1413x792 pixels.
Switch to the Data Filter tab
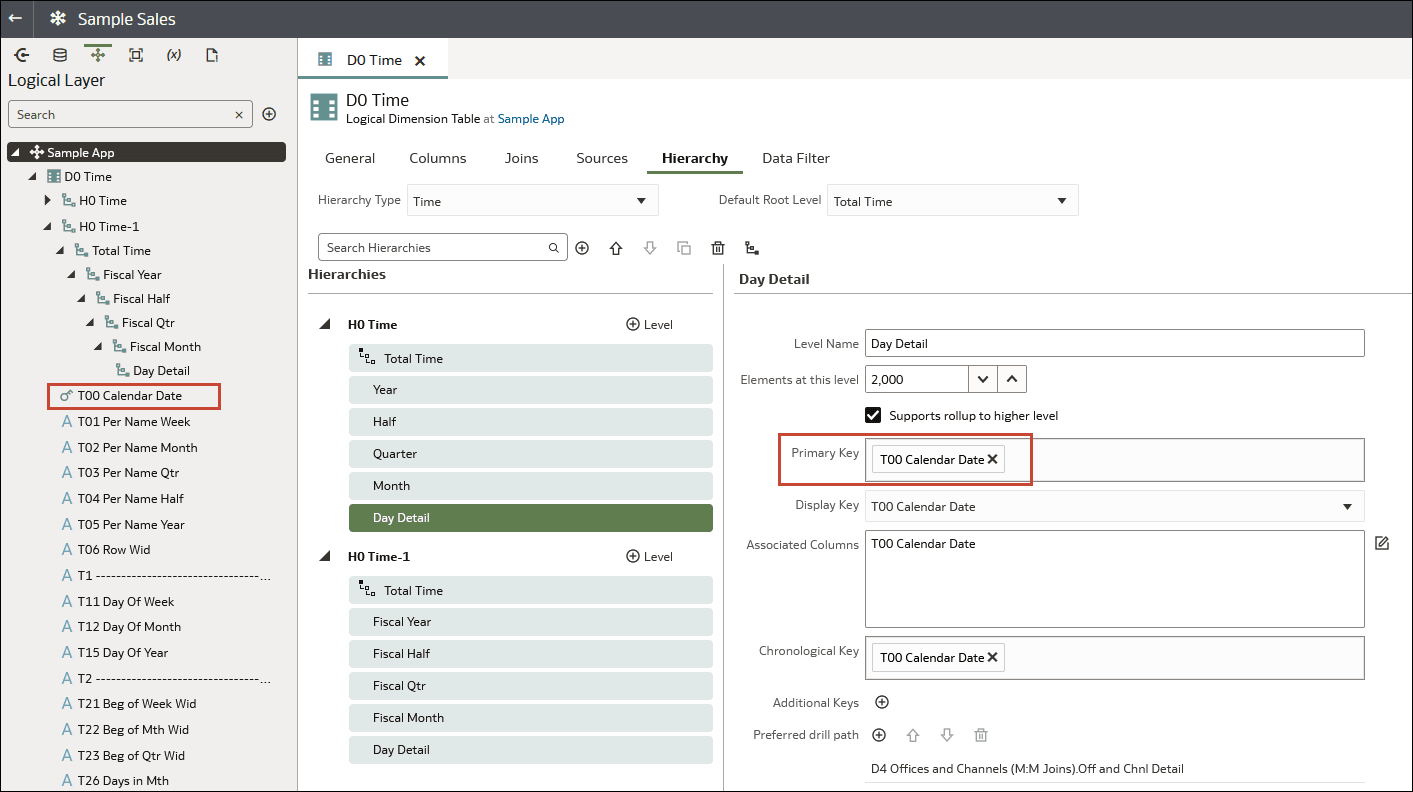pyautogui.click(x=795, y=158)
